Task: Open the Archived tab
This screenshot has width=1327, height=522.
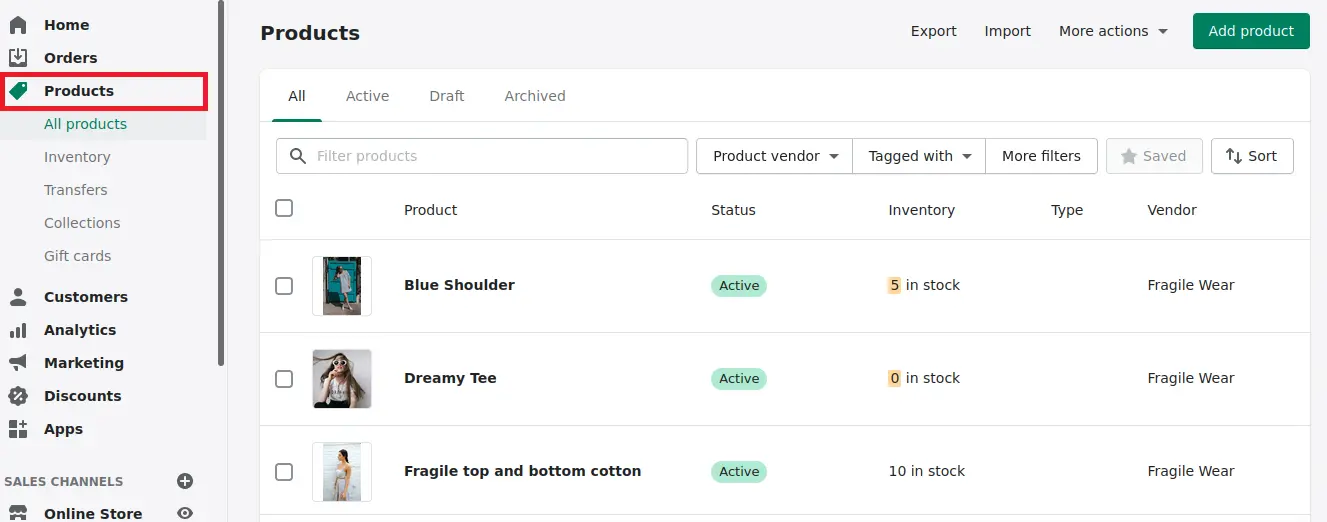Action: (x=535, y=96)
